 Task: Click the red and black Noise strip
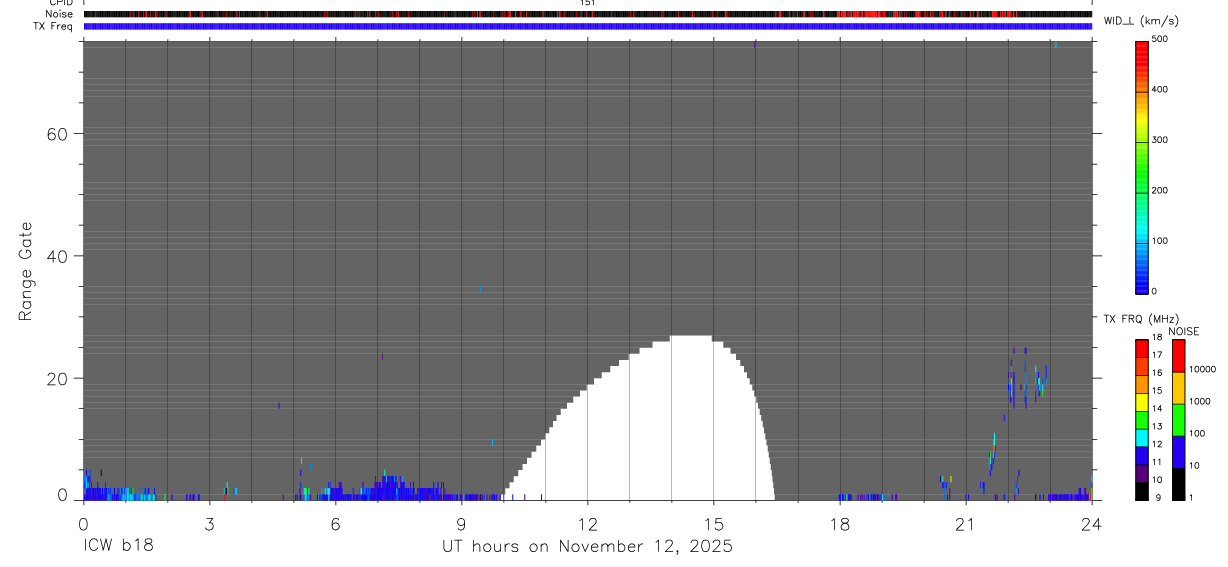coord(588,14)
